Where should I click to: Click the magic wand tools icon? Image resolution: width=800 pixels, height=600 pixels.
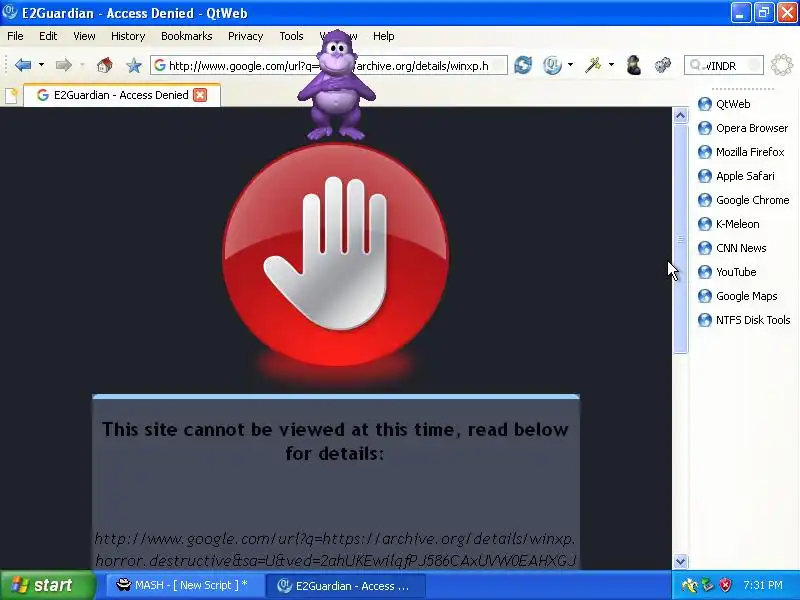pos(593,65)
